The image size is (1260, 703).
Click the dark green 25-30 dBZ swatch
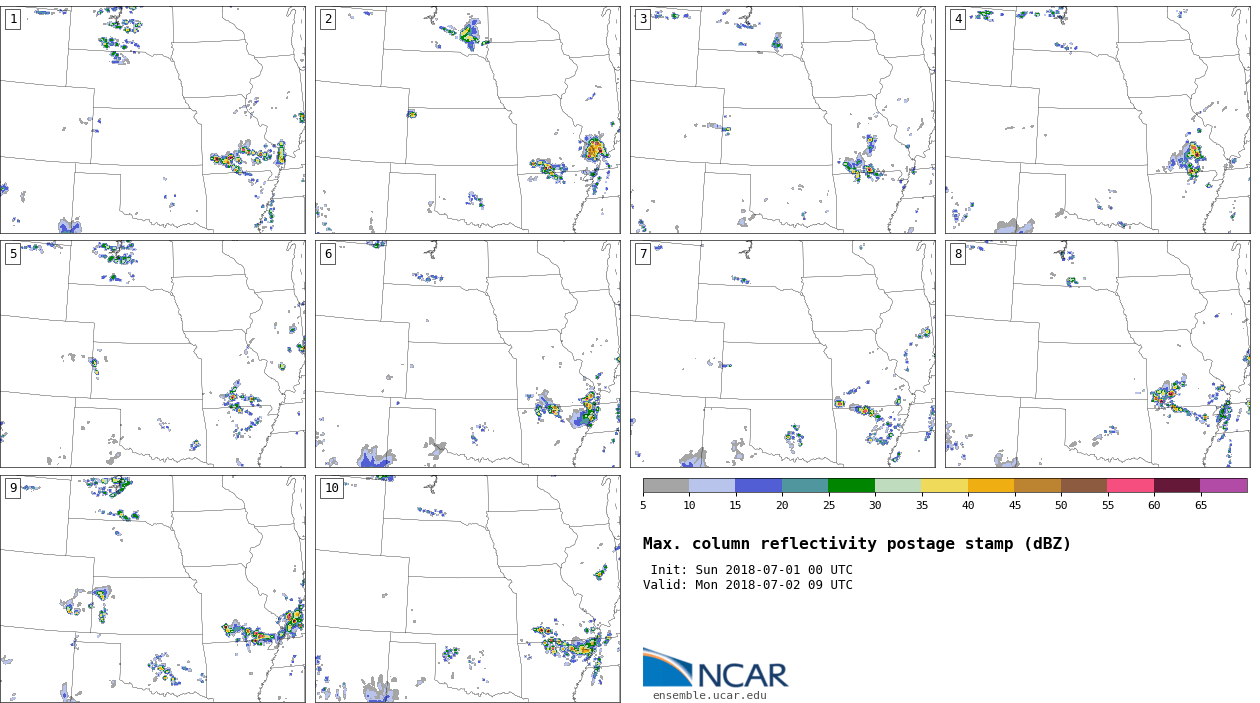point(852,485)
